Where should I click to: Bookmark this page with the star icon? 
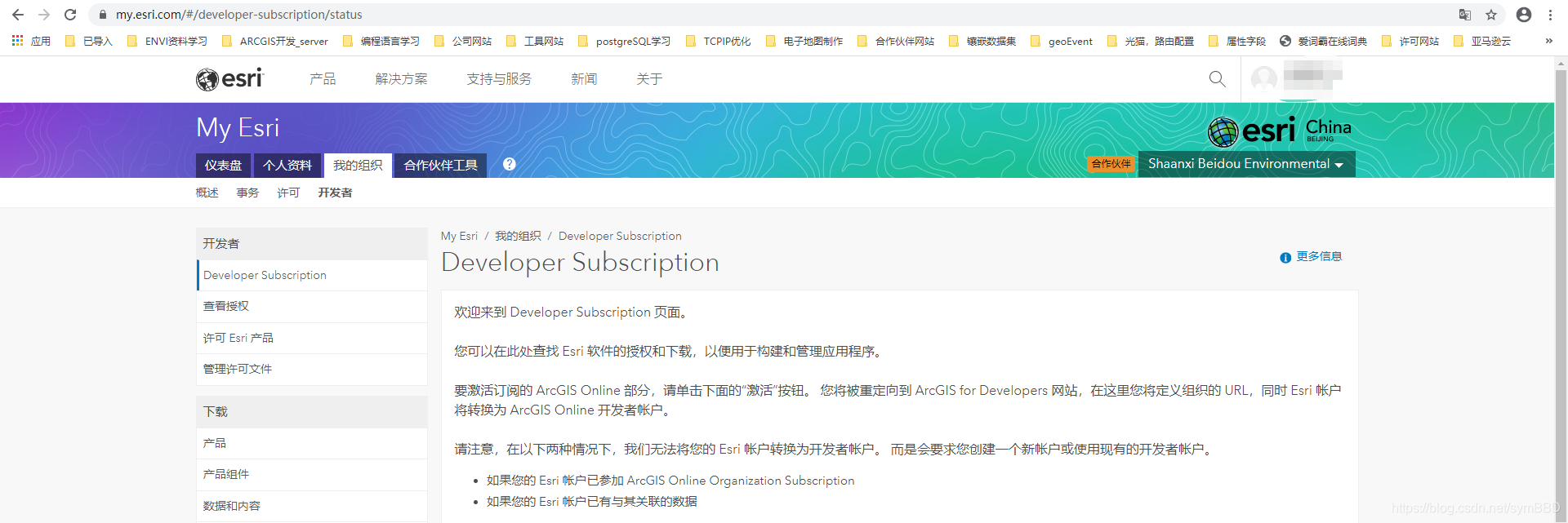1491,15
